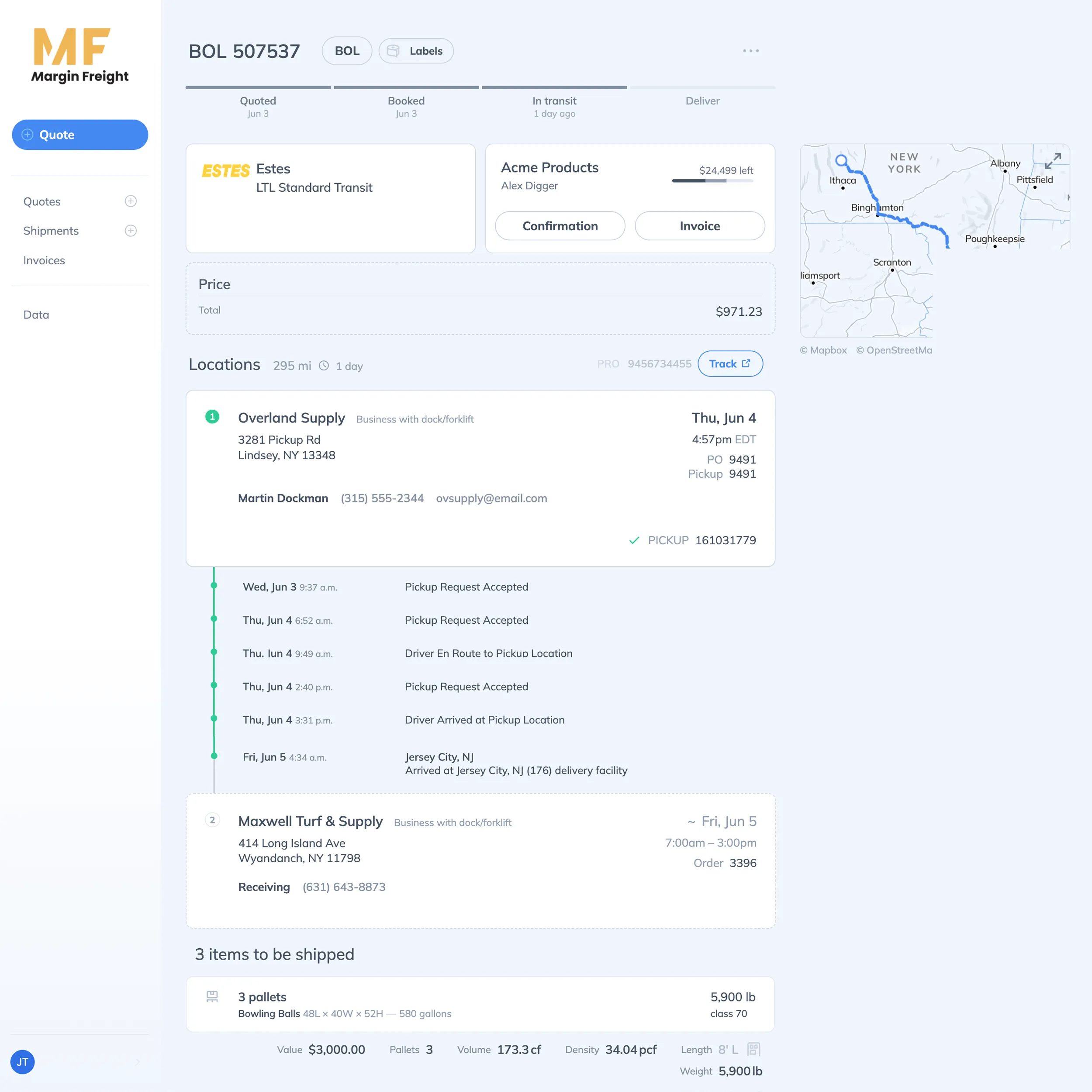This screenshot has height=1092, width=1092.
Task: Select the green stop 1 badge
Action: (213, 417)
